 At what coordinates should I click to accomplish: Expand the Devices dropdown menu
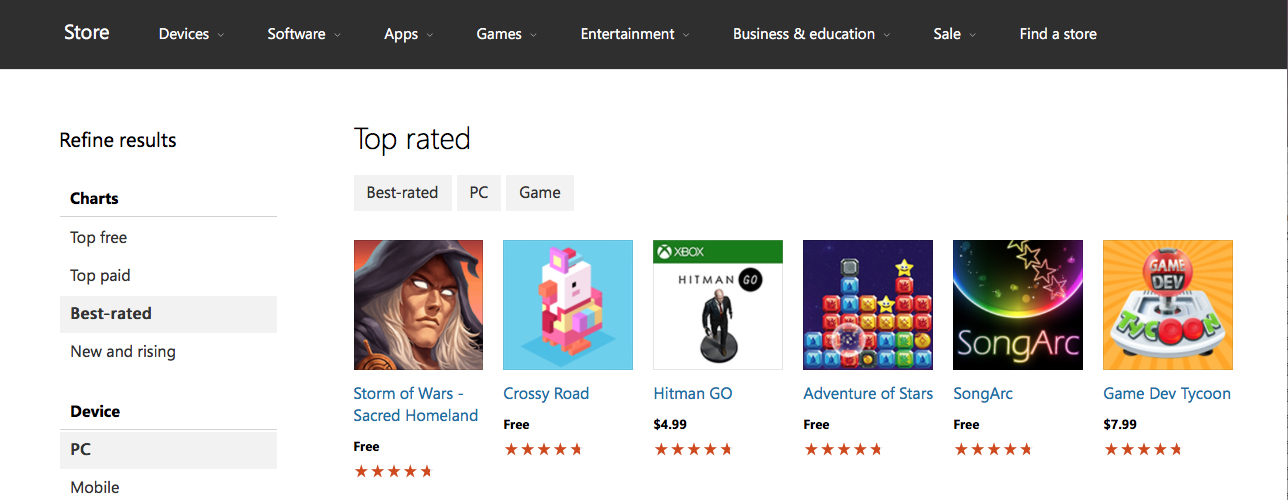pyautogui.click(x=191, y=34)
